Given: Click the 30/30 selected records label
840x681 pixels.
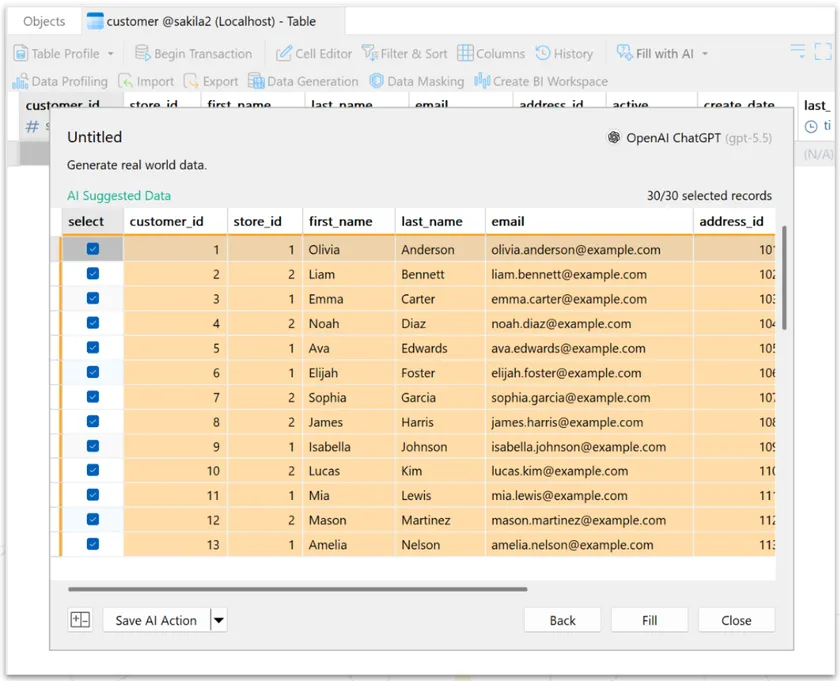Looking at the screenshot, I should tap(709, 196).
